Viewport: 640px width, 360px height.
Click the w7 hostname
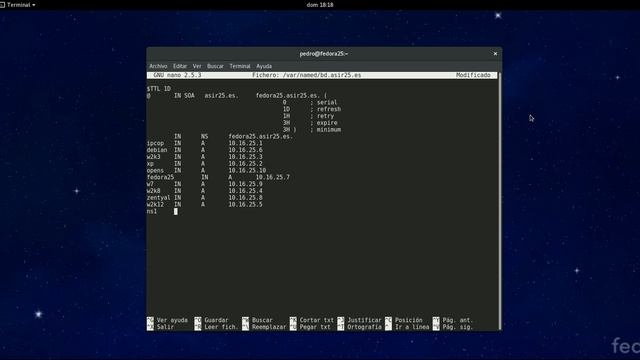(150, 184)
